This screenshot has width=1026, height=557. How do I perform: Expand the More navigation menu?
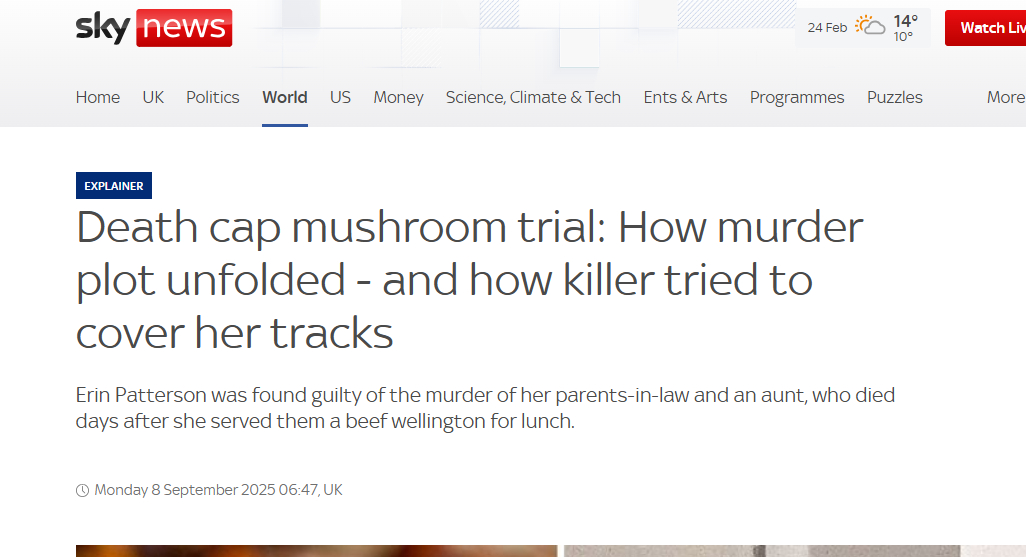1005,97
